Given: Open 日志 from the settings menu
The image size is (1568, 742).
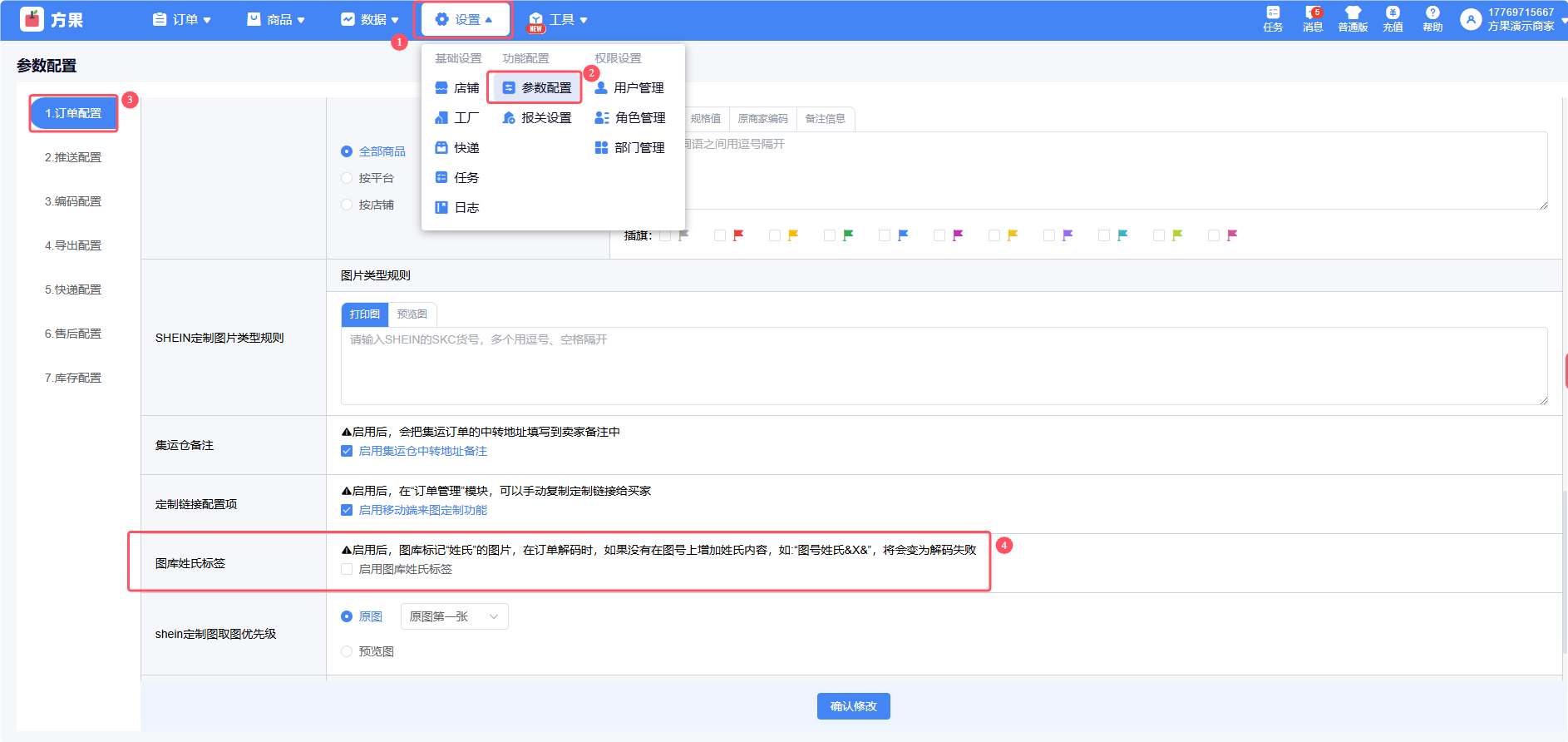Looking at the screenshot, I should pos(457,208).
